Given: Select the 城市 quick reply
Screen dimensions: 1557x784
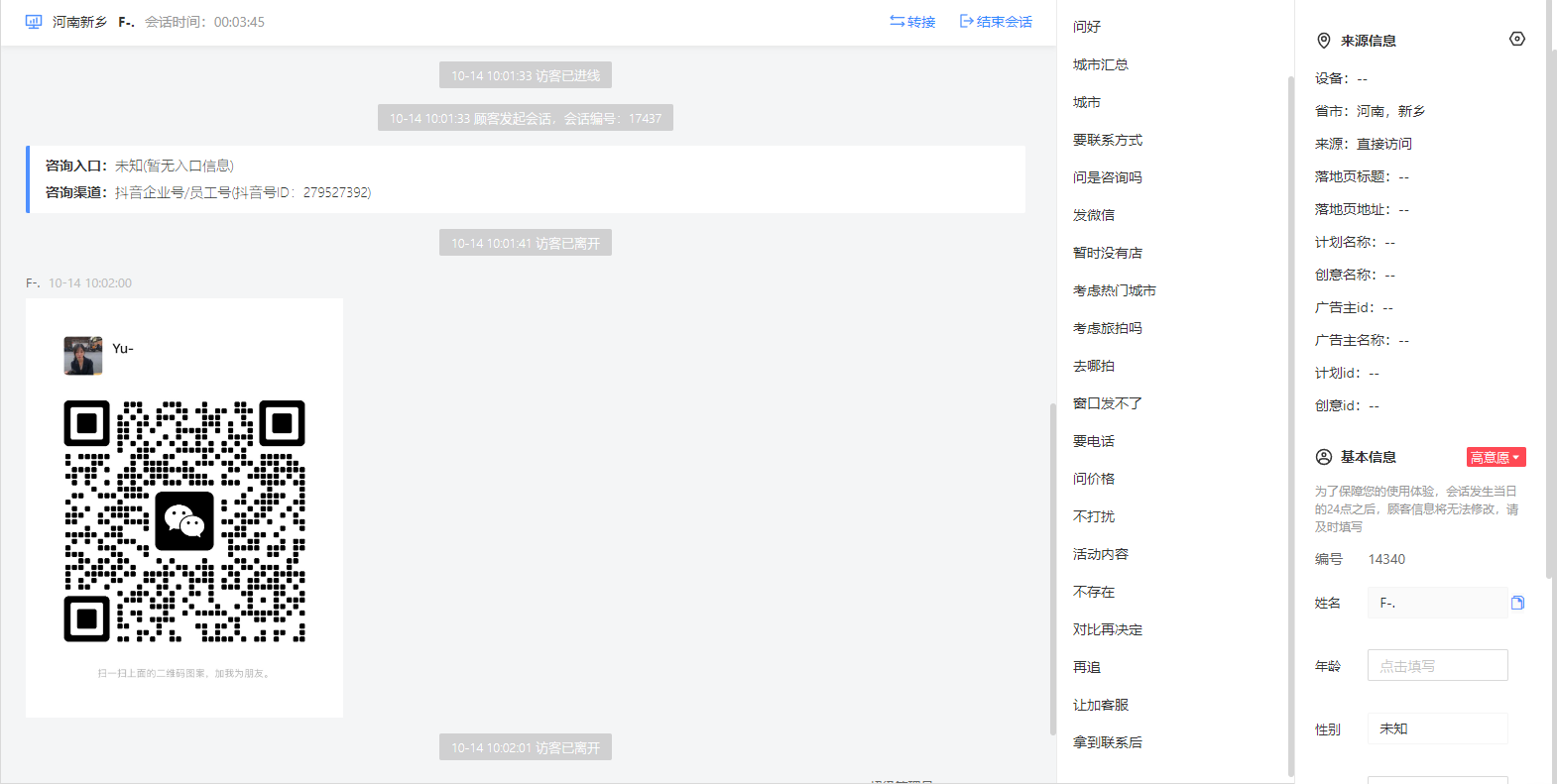Looking at the screenshot, I should (1087, 102).
